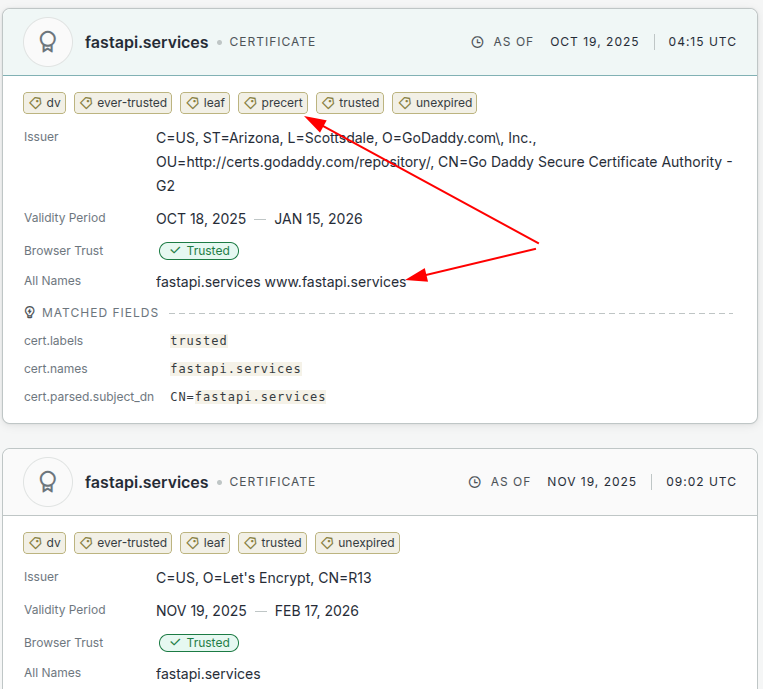Click the trusted tag on the Let's Encrypt certificate
Screen dimensions: 763x689
272,543
